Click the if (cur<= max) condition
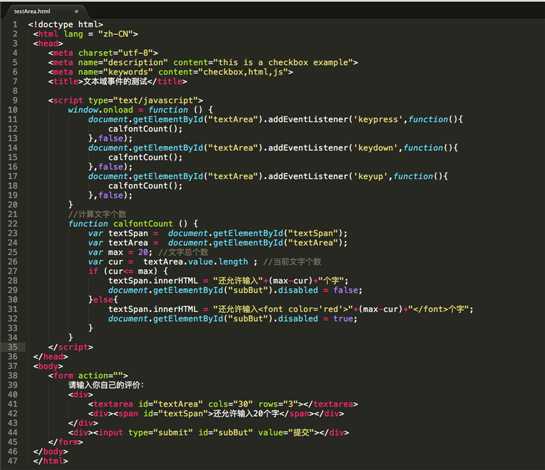 pyautogui.click(x=128, y=271)
